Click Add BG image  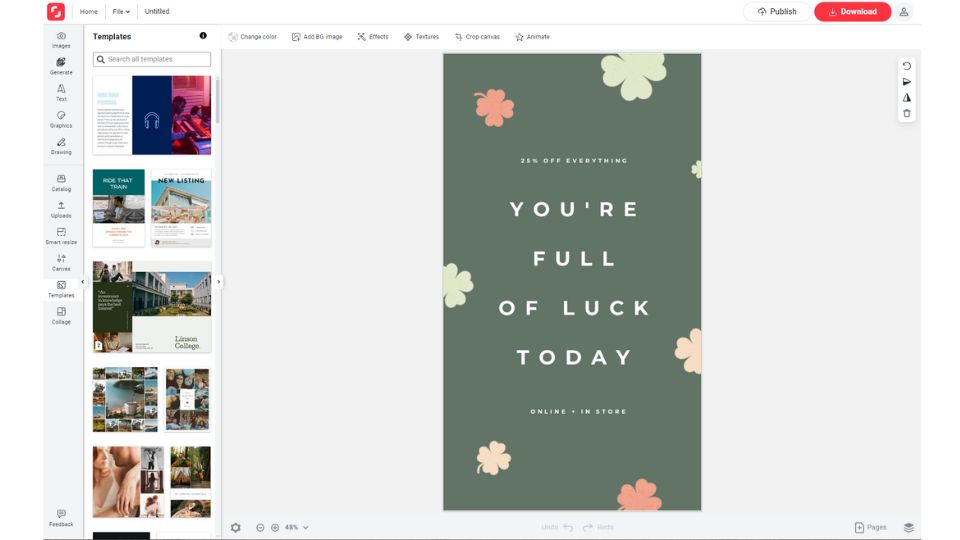pyautogui.click(x=317, y=37)
